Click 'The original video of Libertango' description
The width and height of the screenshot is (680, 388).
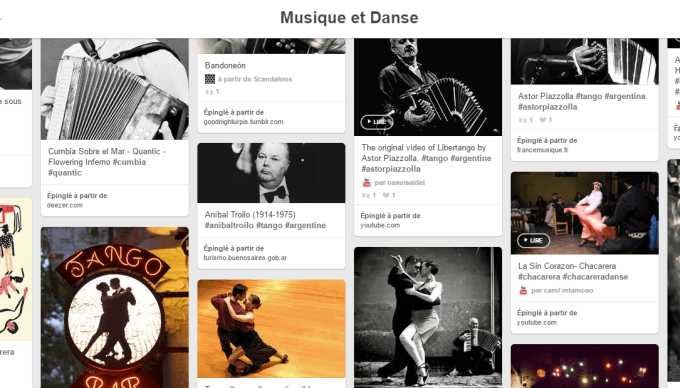coord(426,158)
